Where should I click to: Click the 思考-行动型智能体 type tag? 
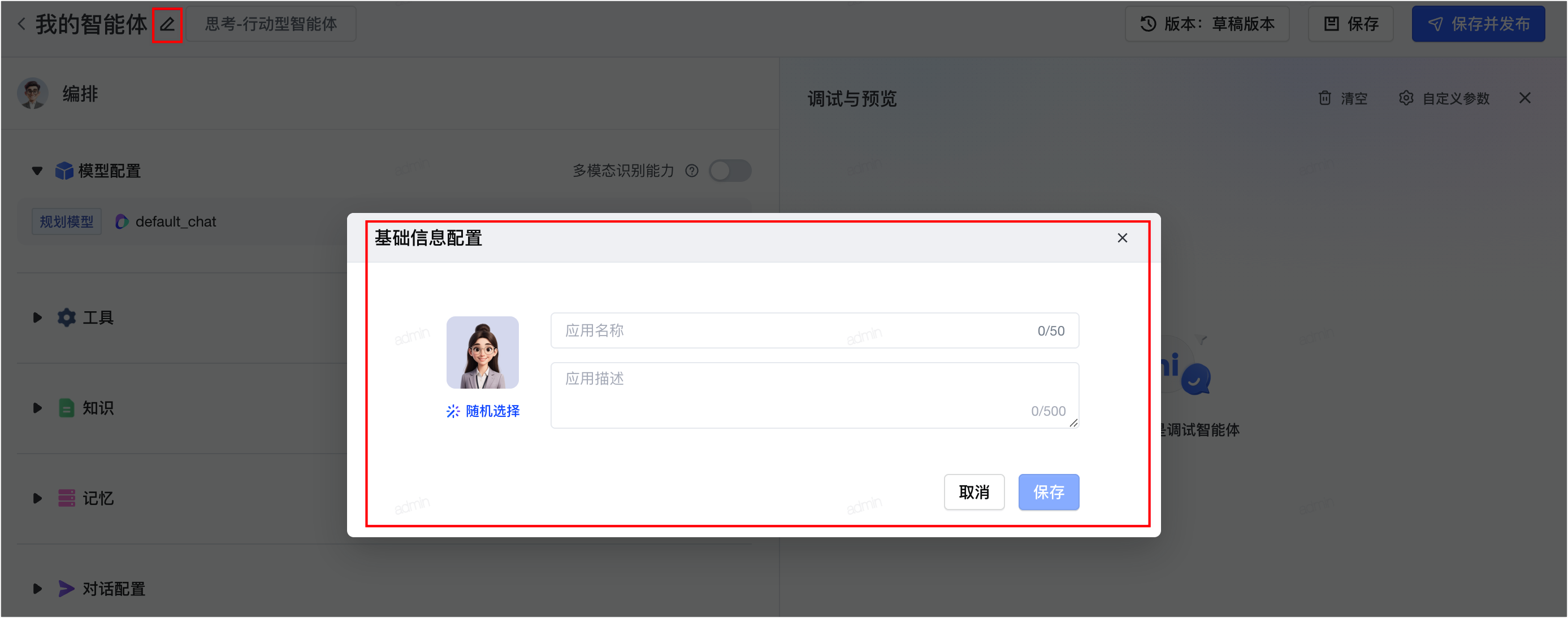(x=271, y=24)
